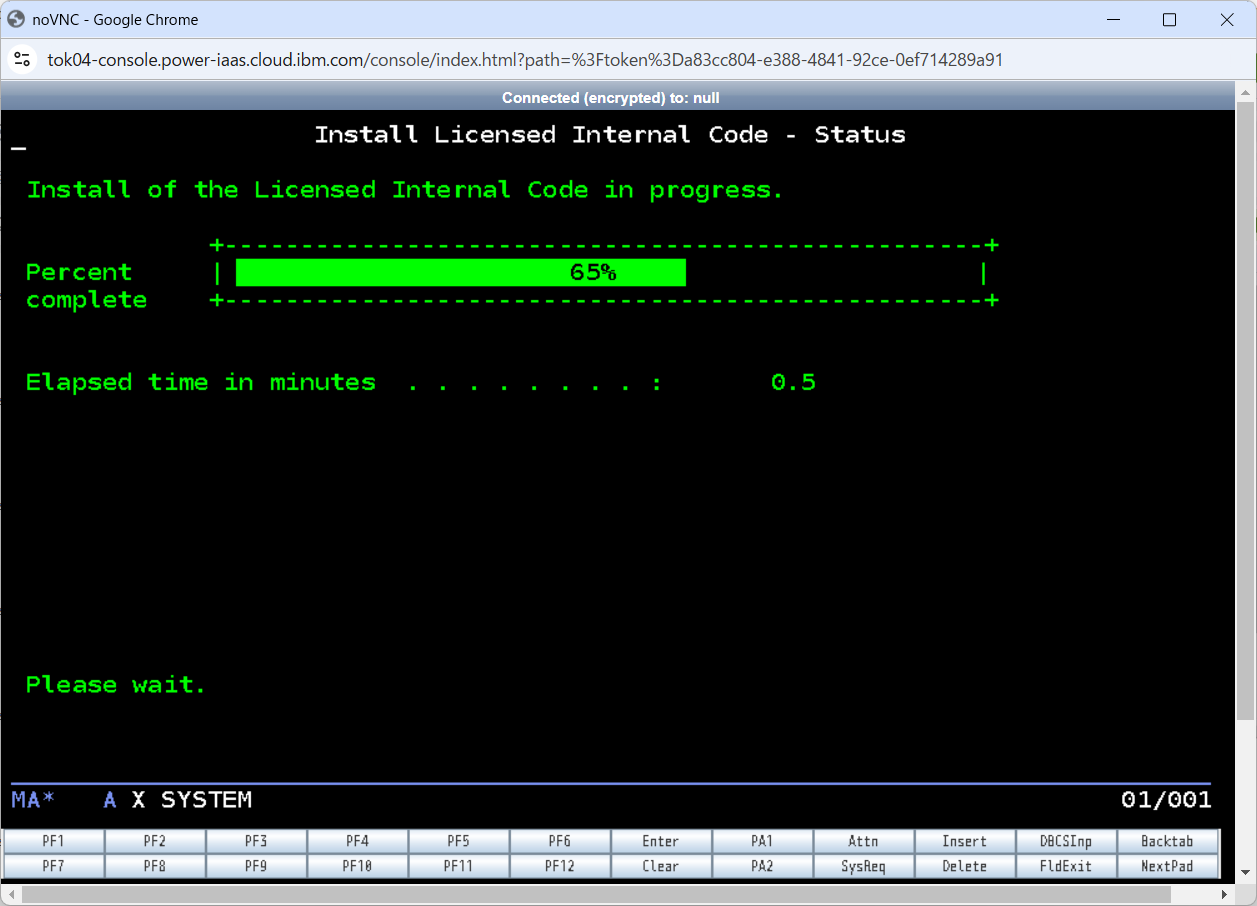Click the PF10 key button
Image resolution: width=1257 pixels, height=906 pixels.
pyautogui.click(x=357, y=866)
